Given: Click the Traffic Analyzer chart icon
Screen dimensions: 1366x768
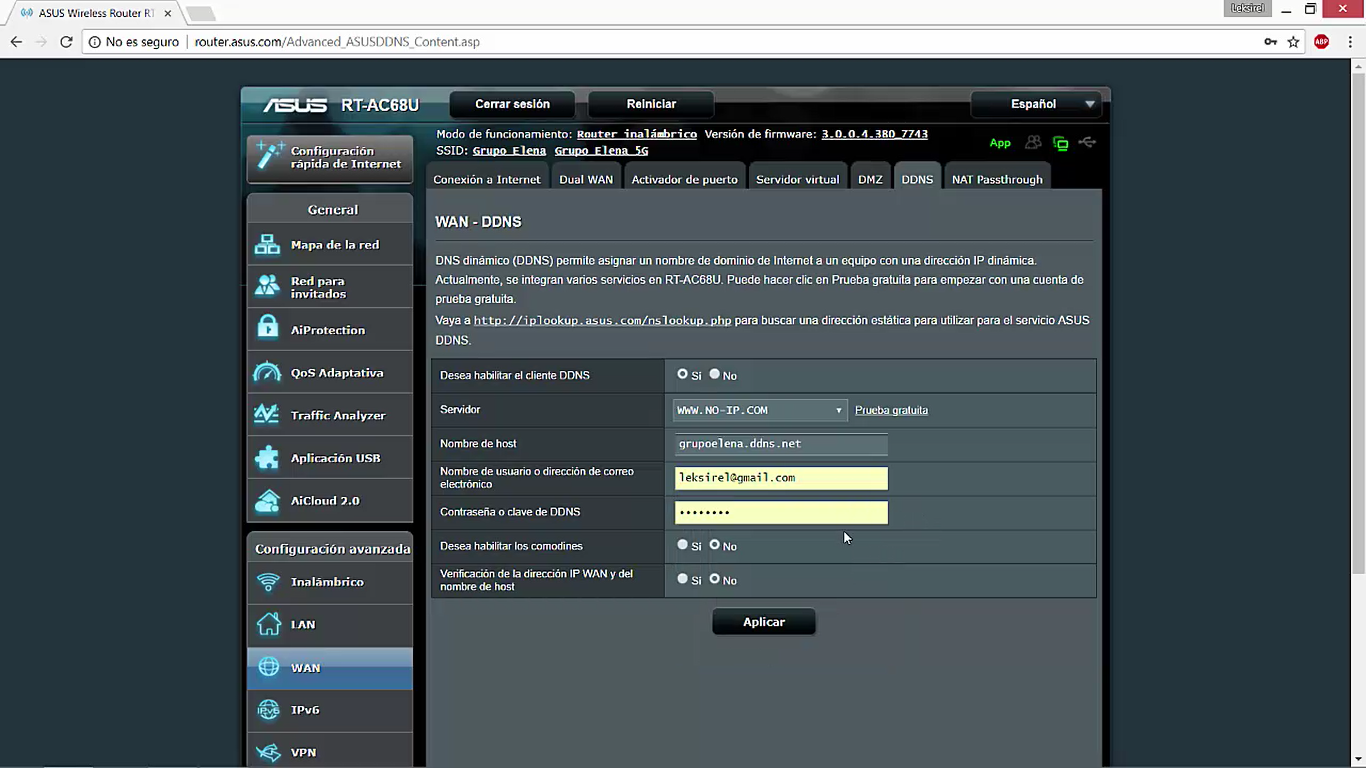Looking at the screenshot, I should coord(267,415).
